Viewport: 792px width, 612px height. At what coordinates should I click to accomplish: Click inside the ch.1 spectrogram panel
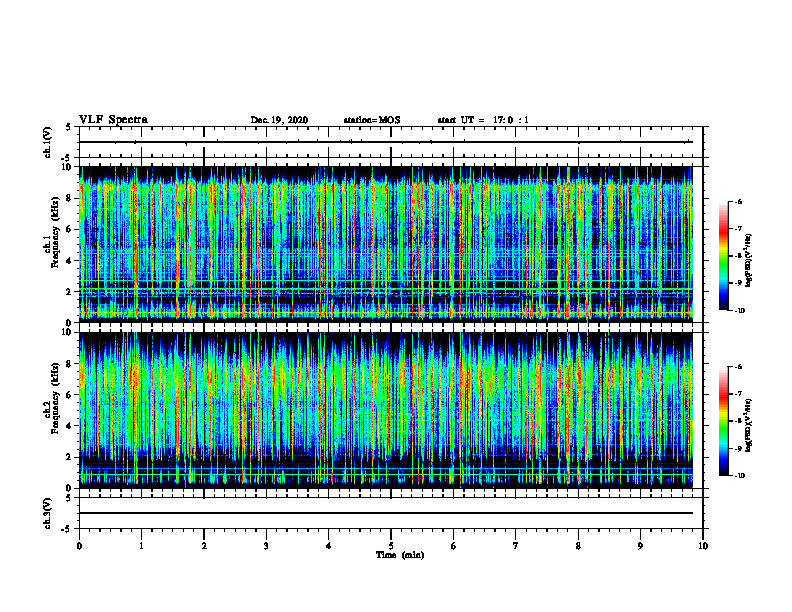[x=386, y=244]
